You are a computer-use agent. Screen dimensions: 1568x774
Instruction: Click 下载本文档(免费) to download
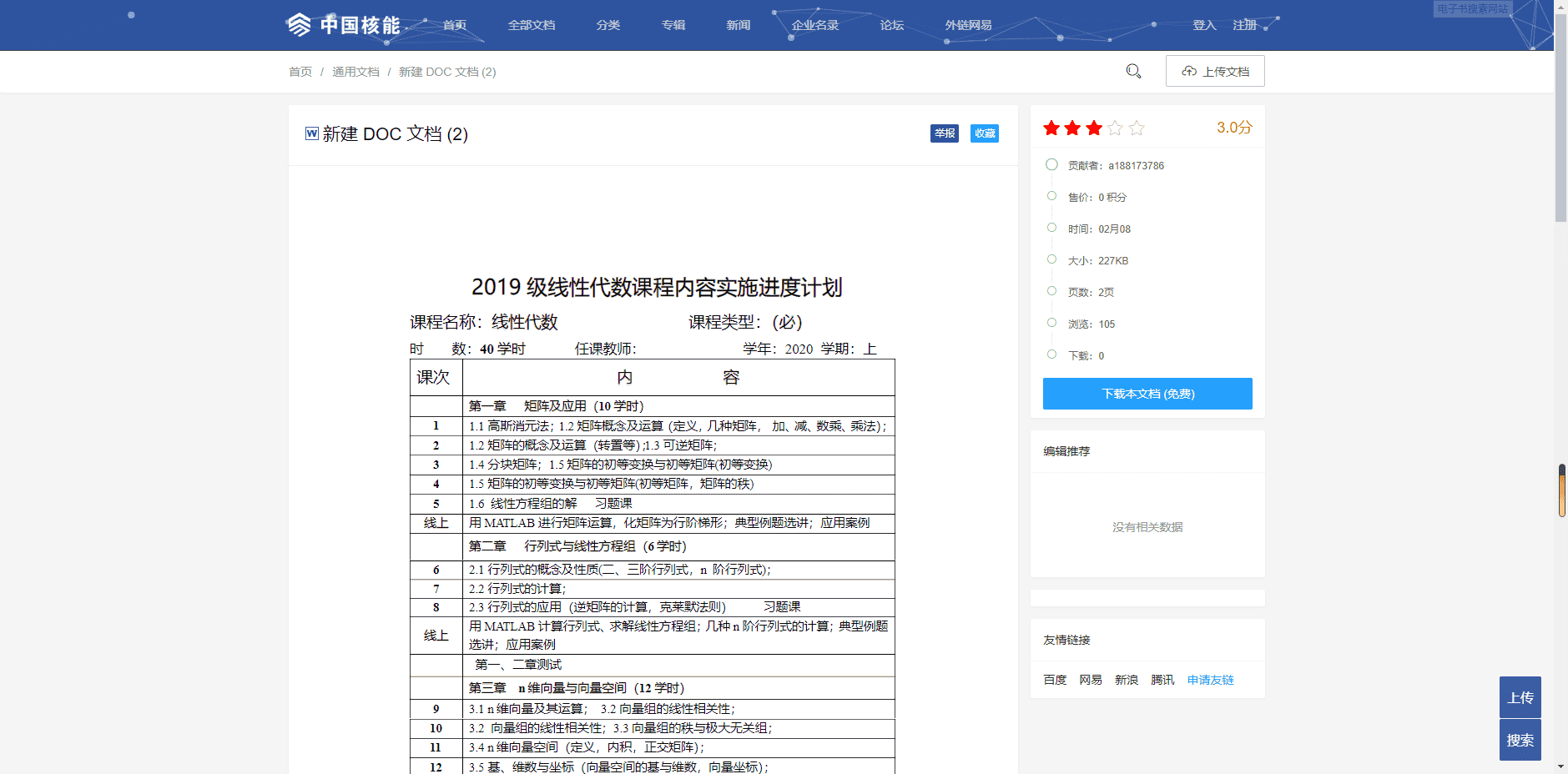pos(1147,393)
